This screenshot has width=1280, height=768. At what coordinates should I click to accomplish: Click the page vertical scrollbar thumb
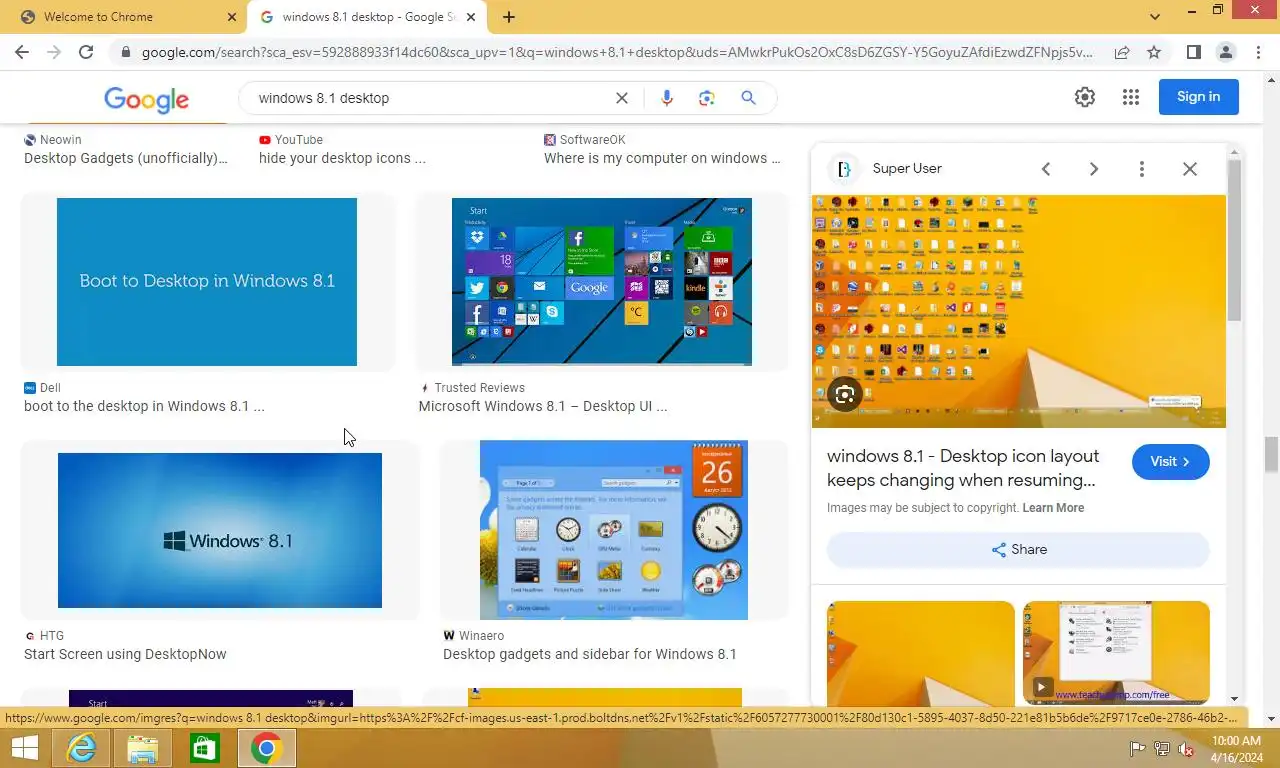point(1271,455)
